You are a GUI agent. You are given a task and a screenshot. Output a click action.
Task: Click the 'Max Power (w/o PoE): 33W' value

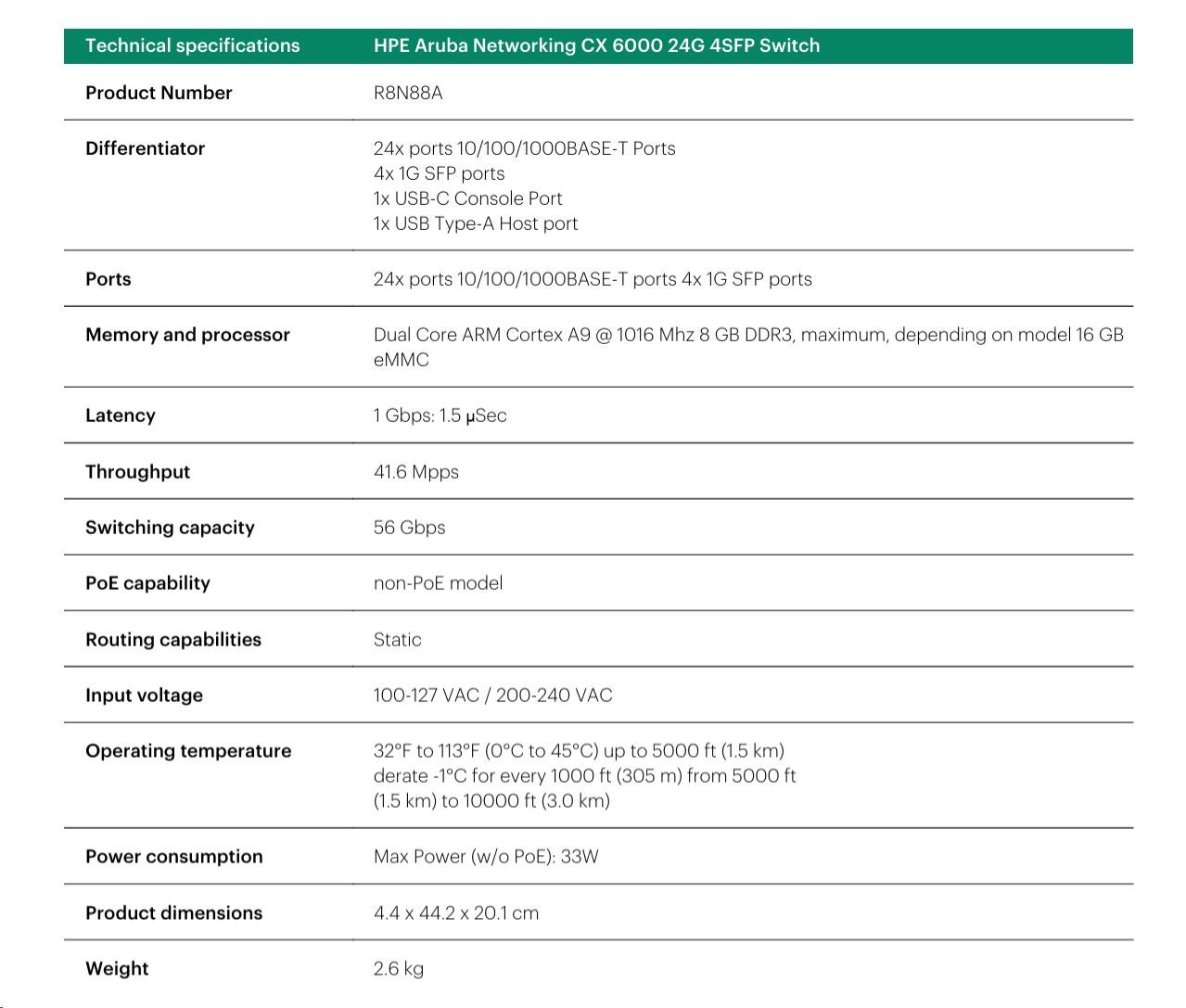(486, 857)
